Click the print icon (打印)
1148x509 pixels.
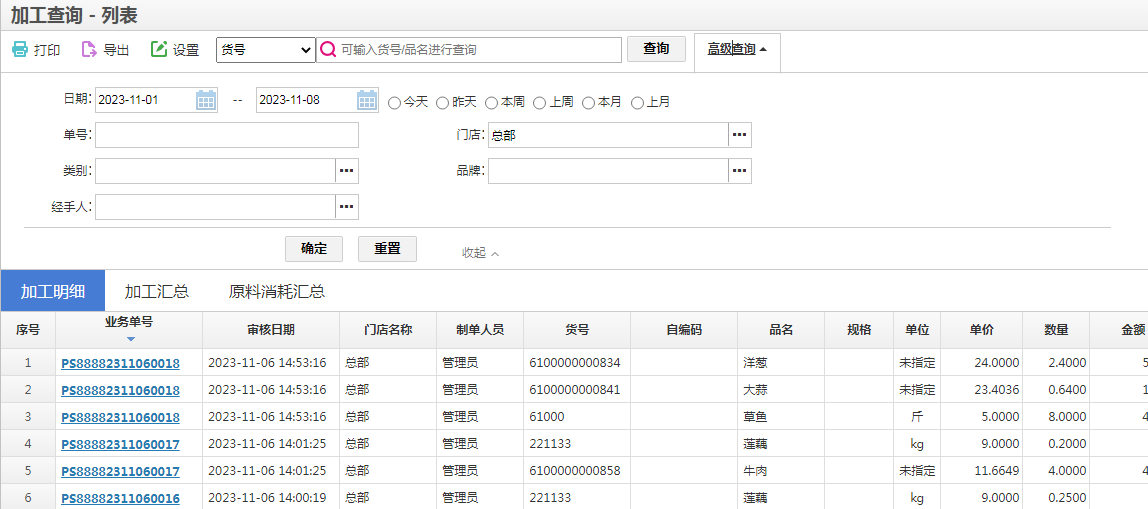pyautogui.click(x=20, y=50)
